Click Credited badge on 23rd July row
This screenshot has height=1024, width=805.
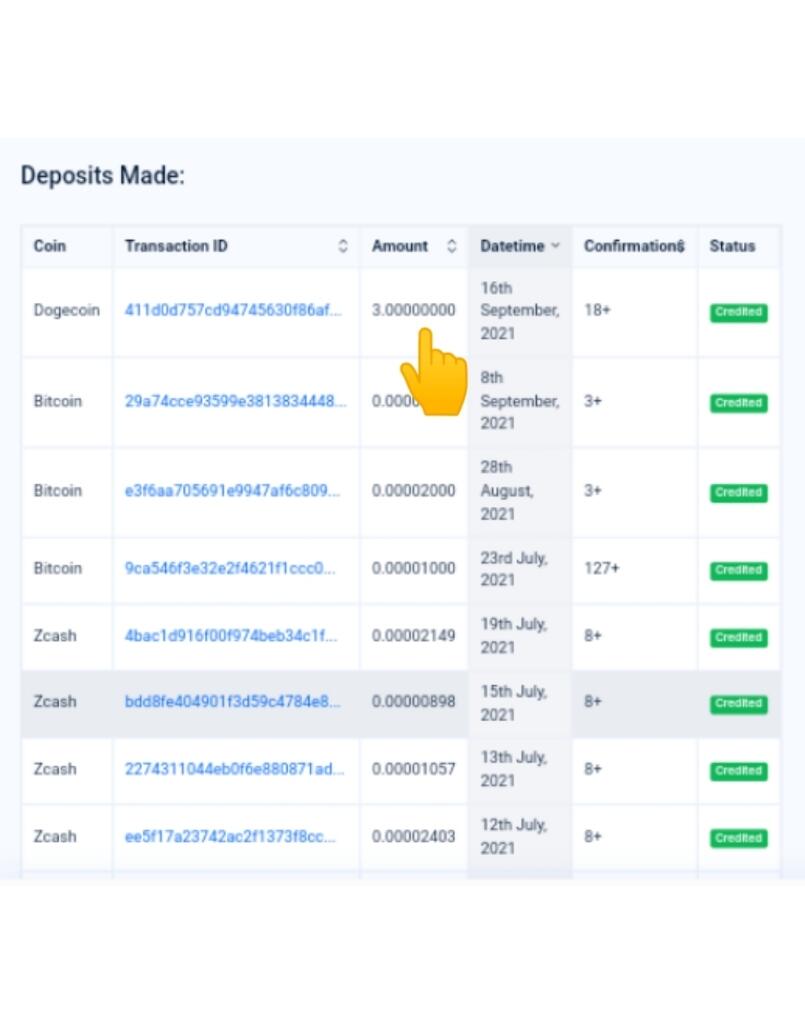[738, 570]
